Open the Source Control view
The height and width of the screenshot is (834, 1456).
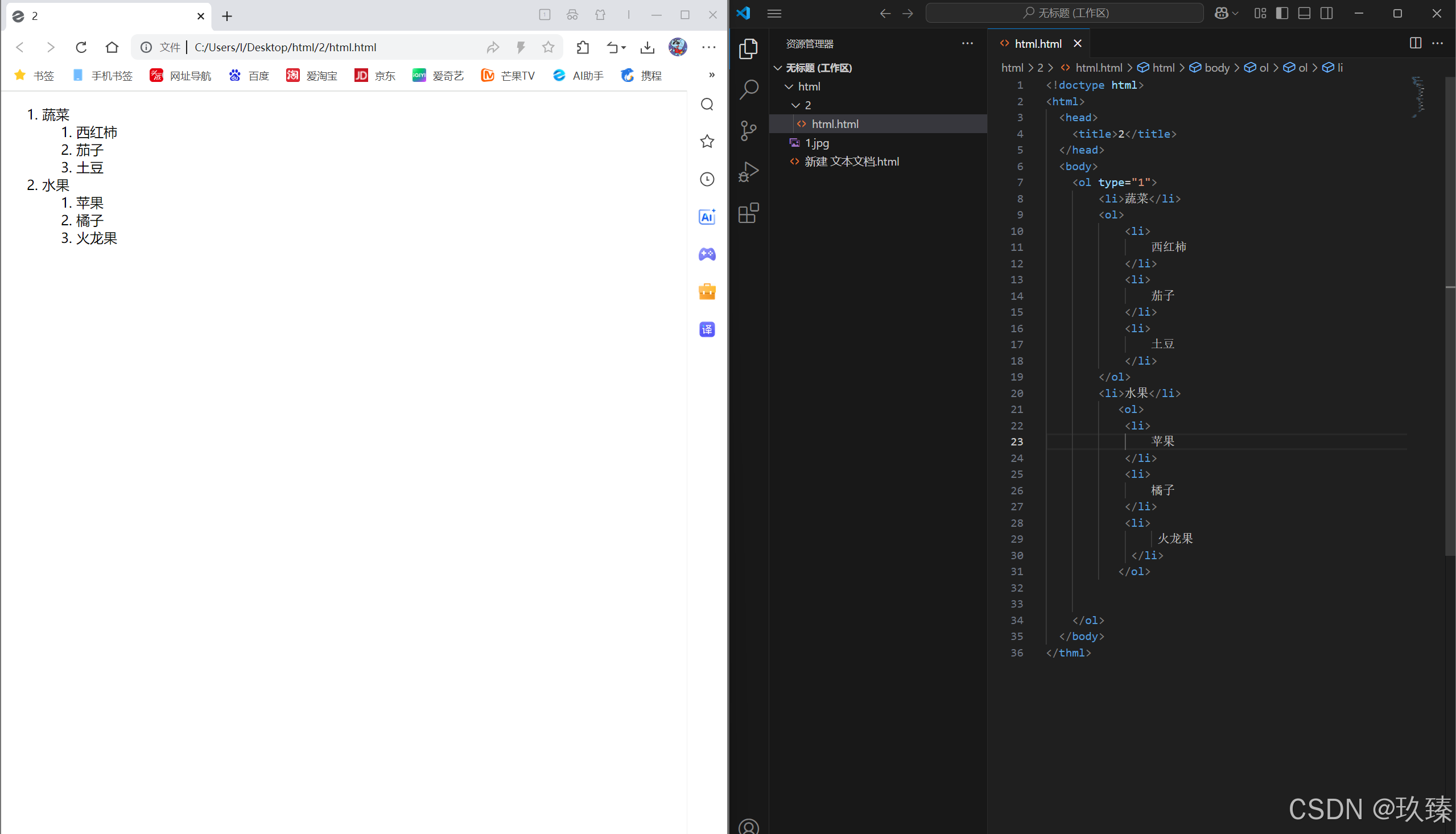point(749,131)
